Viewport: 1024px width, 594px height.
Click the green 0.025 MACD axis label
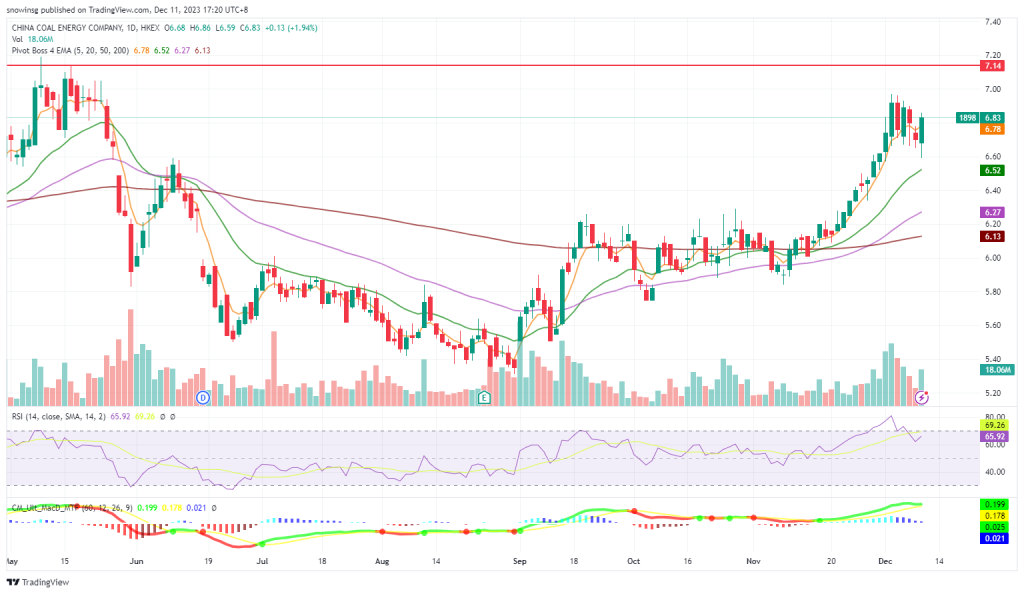coord(995,527)
